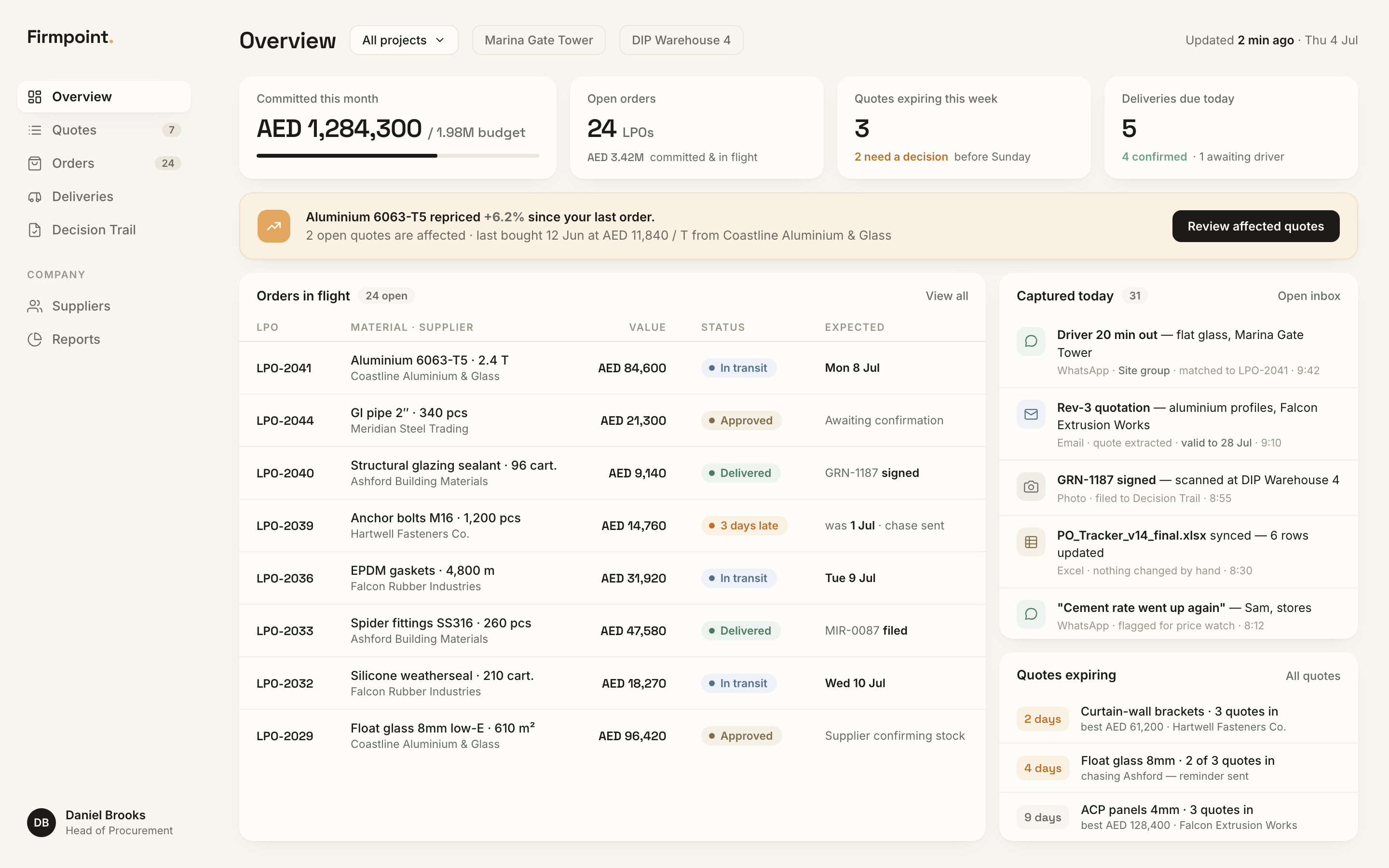Click 4 confirmed deliveries text
Screen dimensions: 1389x868
point(1154,157)
